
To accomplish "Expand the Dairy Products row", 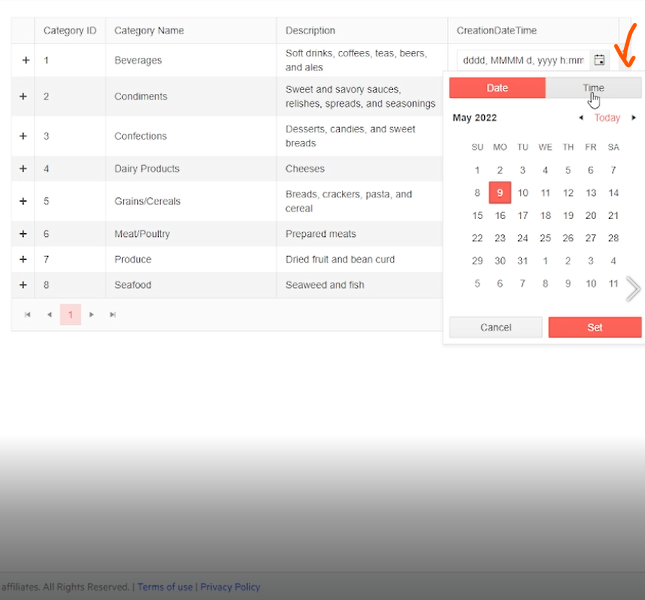I will click(x=23, y=169).
